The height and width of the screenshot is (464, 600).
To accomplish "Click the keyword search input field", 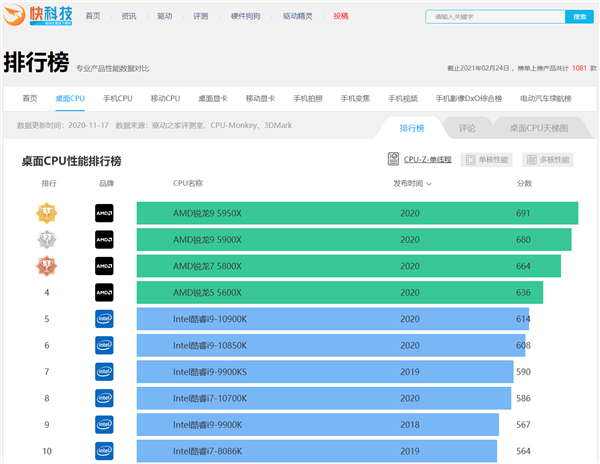I will (494, 17).
